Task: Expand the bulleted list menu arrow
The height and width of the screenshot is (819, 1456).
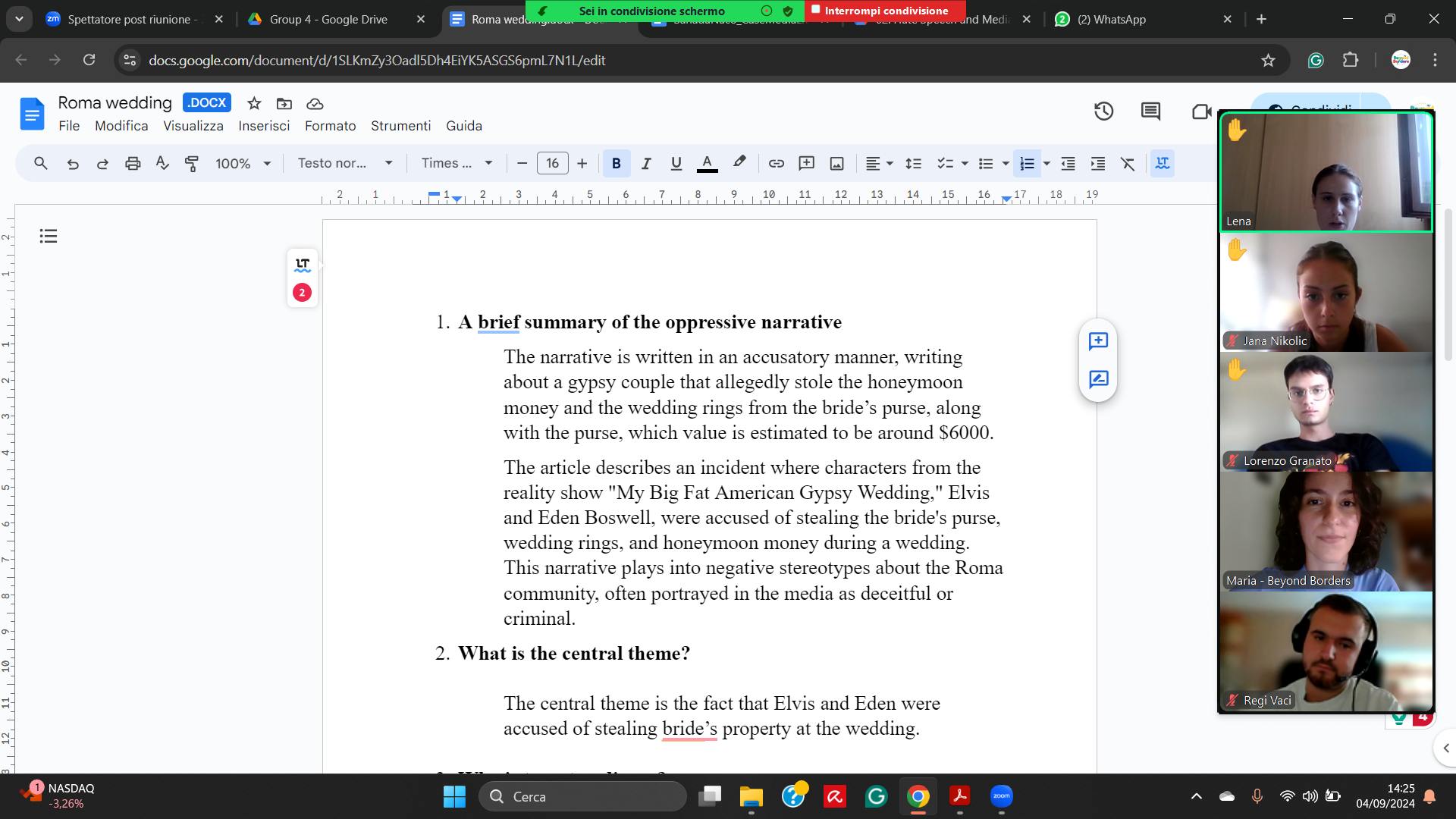Action: click(1006, 163)
